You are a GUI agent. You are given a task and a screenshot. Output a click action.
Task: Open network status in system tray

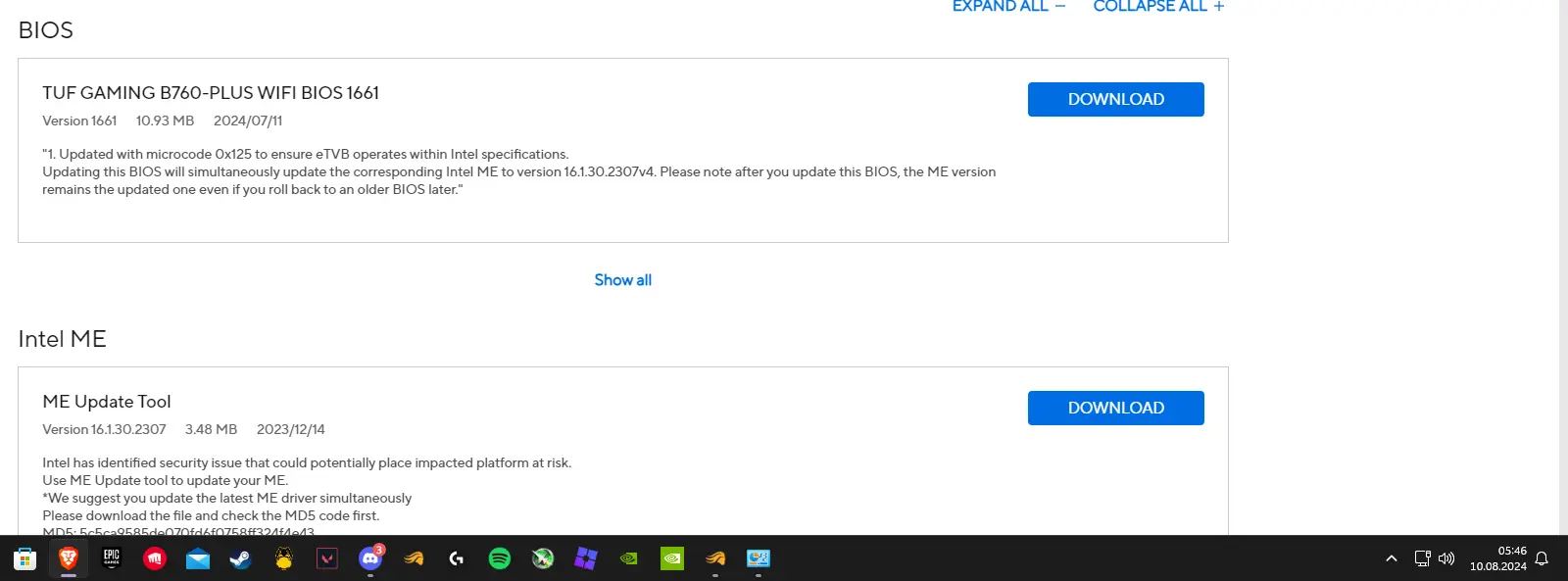[1422, 558]
